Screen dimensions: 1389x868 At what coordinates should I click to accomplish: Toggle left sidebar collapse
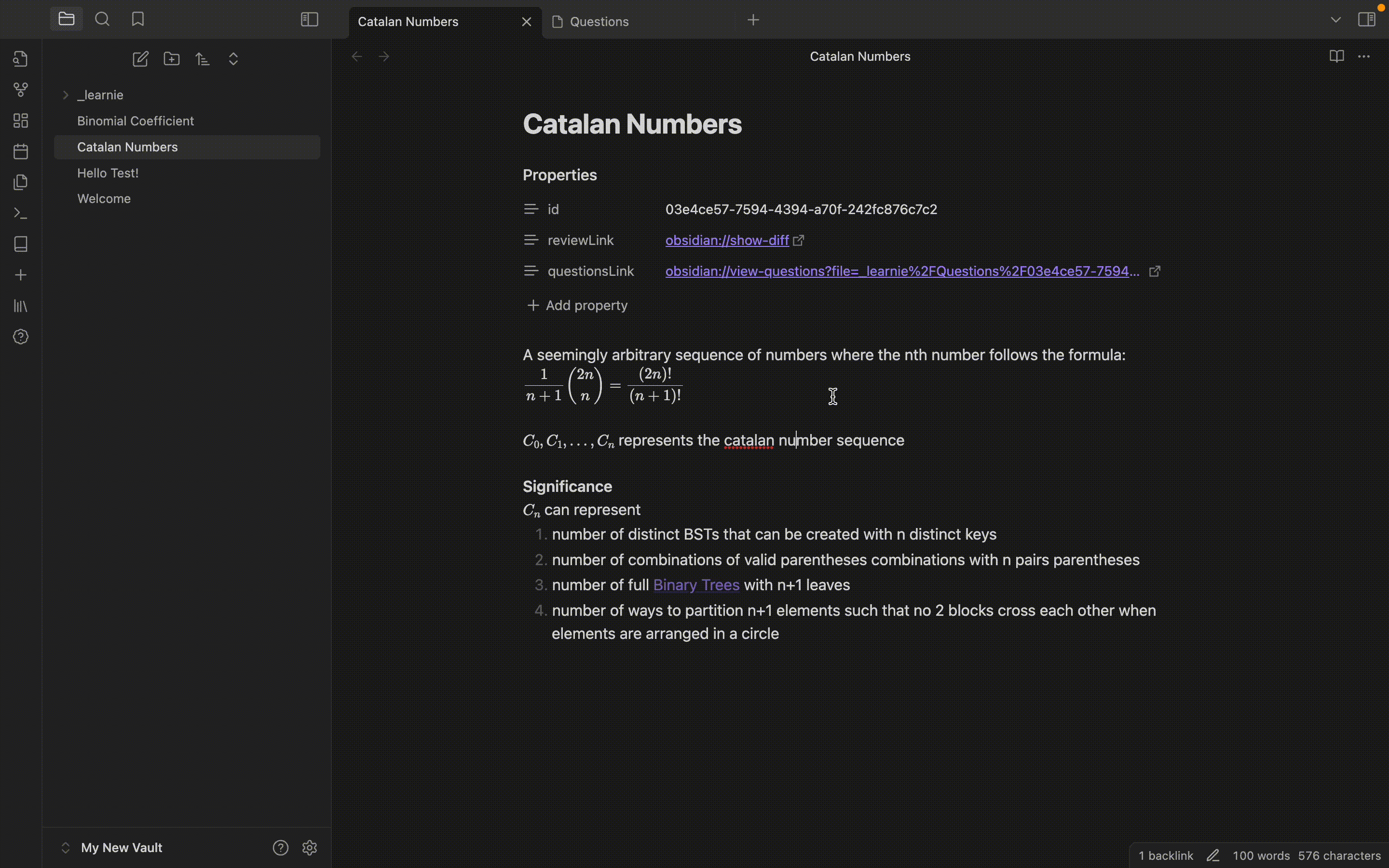pos(309,19)
